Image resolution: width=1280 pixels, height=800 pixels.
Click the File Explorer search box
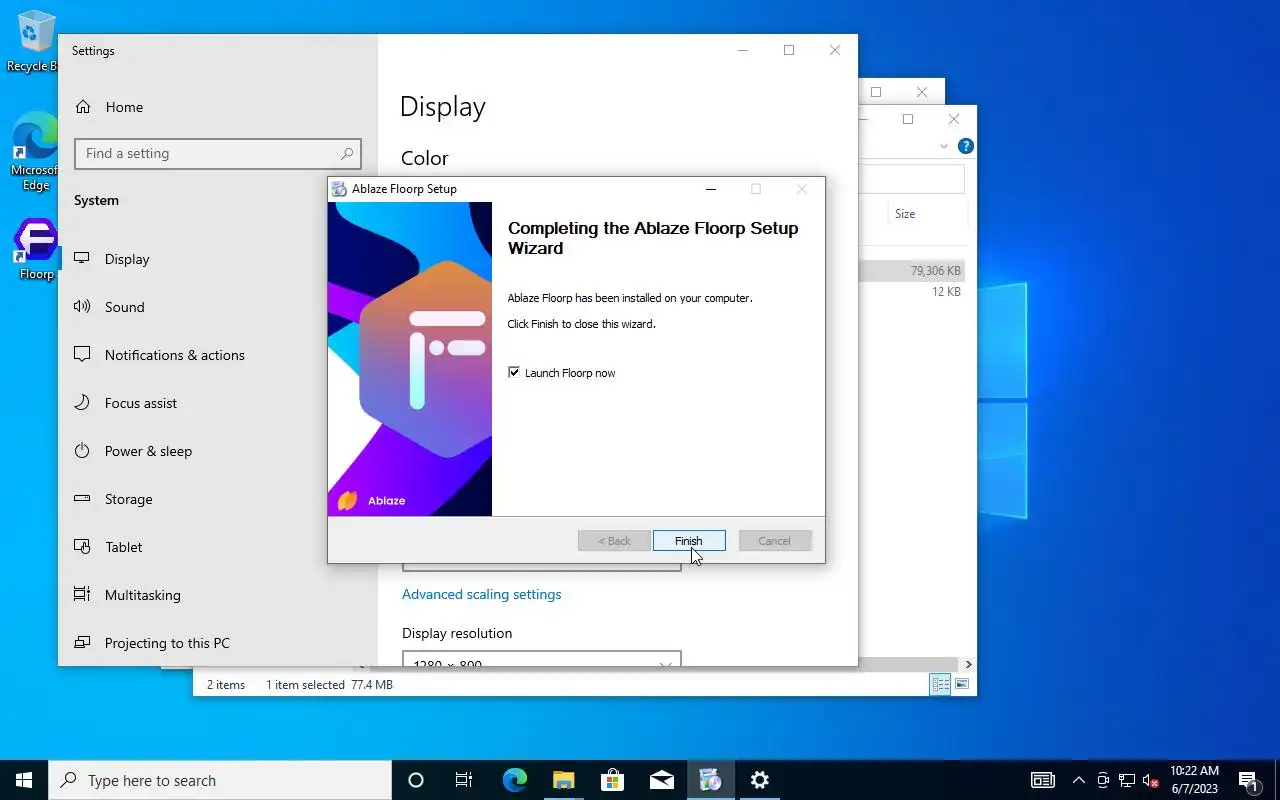coord(912,179)
